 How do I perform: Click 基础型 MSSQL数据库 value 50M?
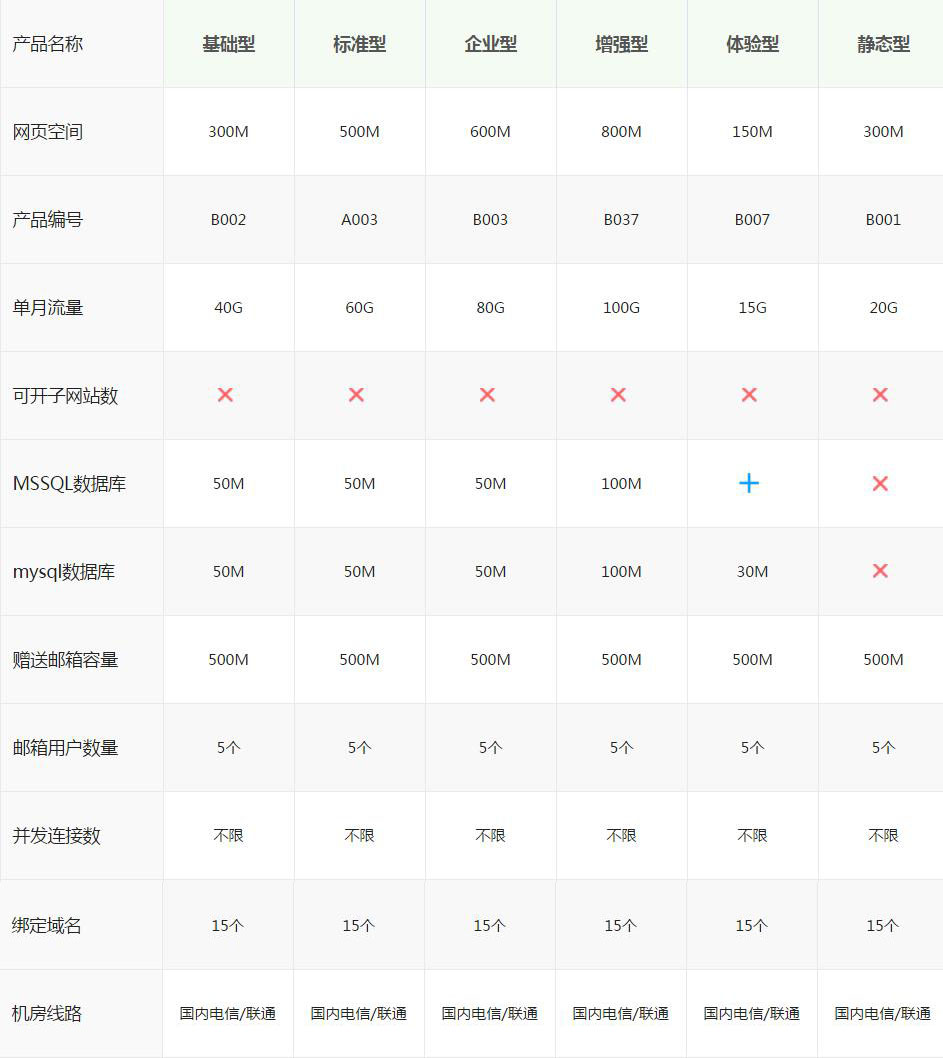pyautogui.click(x=229, y=484)
